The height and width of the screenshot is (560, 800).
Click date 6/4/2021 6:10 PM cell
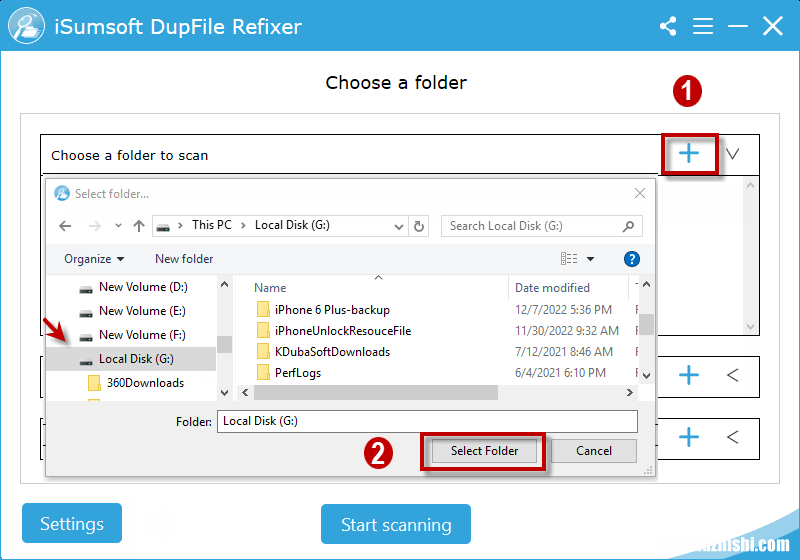[x=560, y=373]
